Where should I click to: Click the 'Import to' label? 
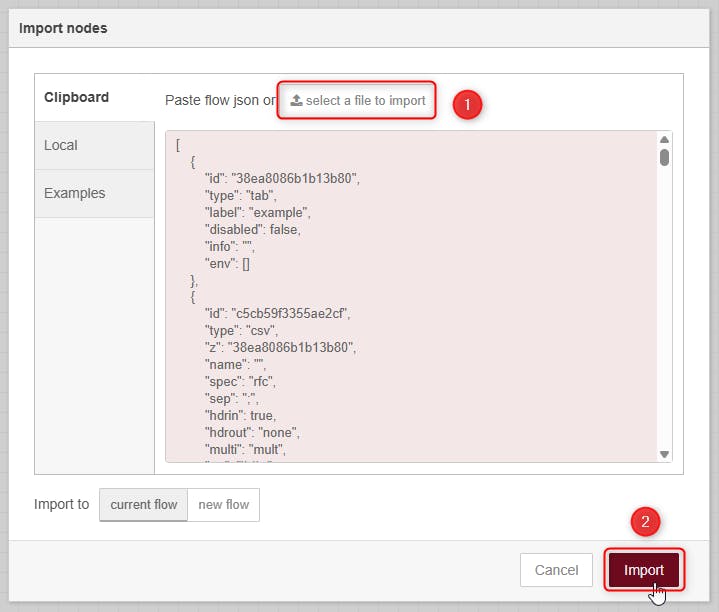coord(61,504)
